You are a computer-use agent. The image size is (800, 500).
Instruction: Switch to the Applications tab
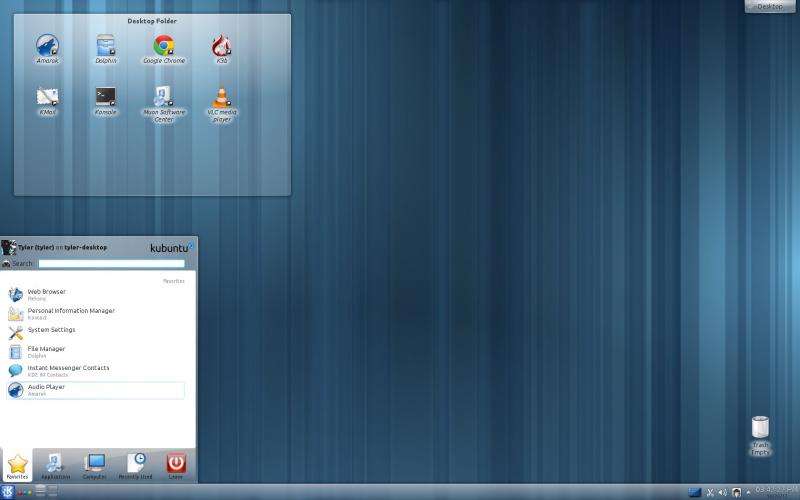click(x=55, y=465)
